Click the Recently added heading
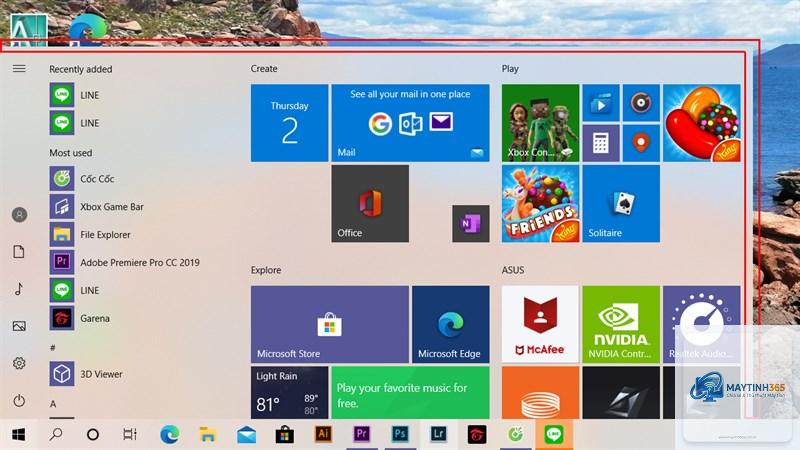800x450 pixels. [81, 69]
